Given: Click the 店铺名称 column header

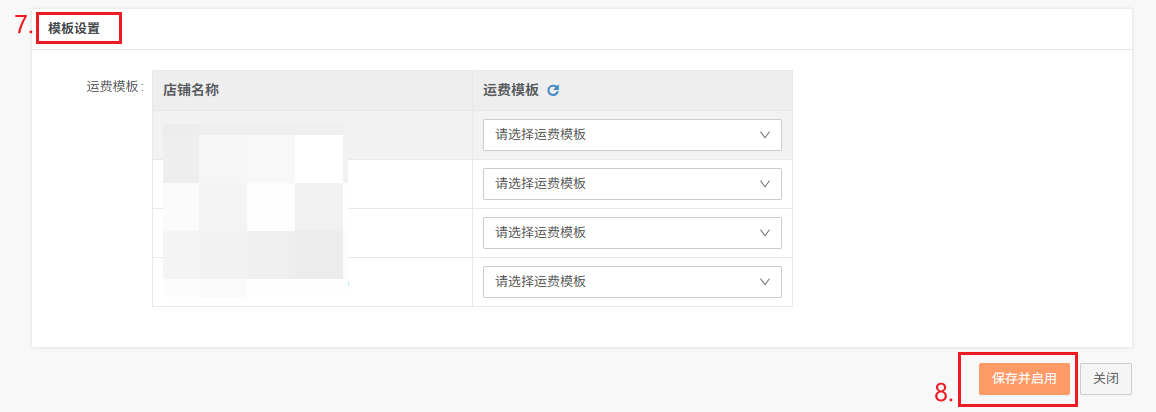Looking at the screenshot, I should [x=191, y=91].
